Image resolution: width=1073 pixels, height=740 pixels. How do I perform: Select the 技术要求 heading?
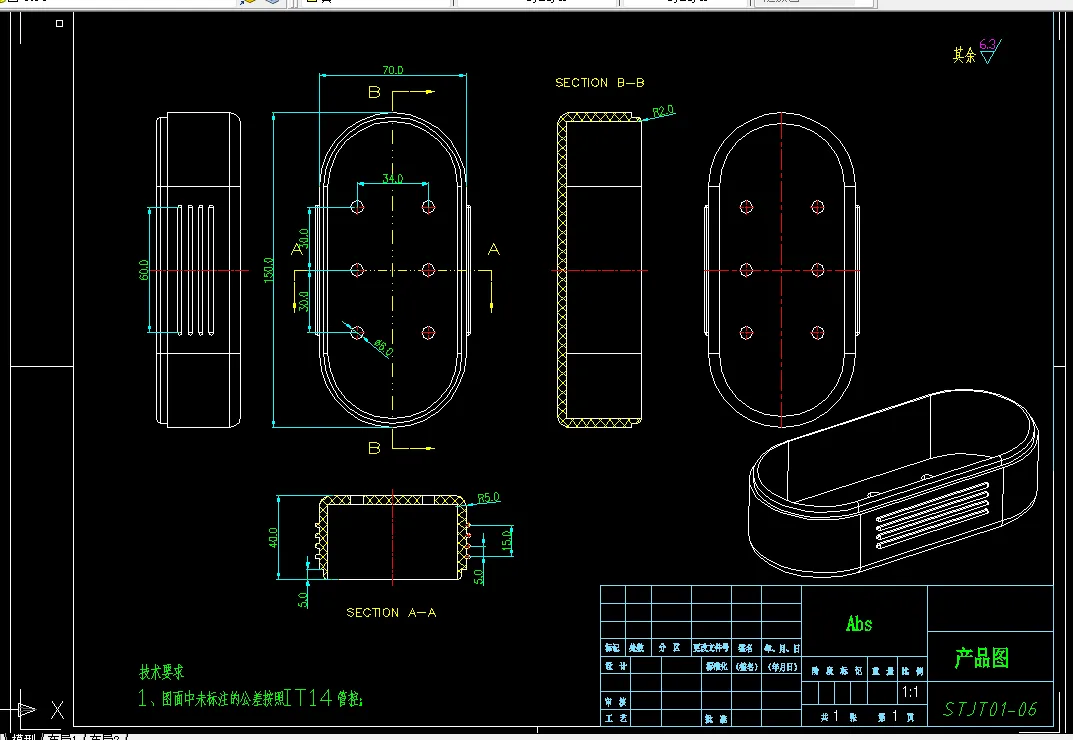point(161,672)
